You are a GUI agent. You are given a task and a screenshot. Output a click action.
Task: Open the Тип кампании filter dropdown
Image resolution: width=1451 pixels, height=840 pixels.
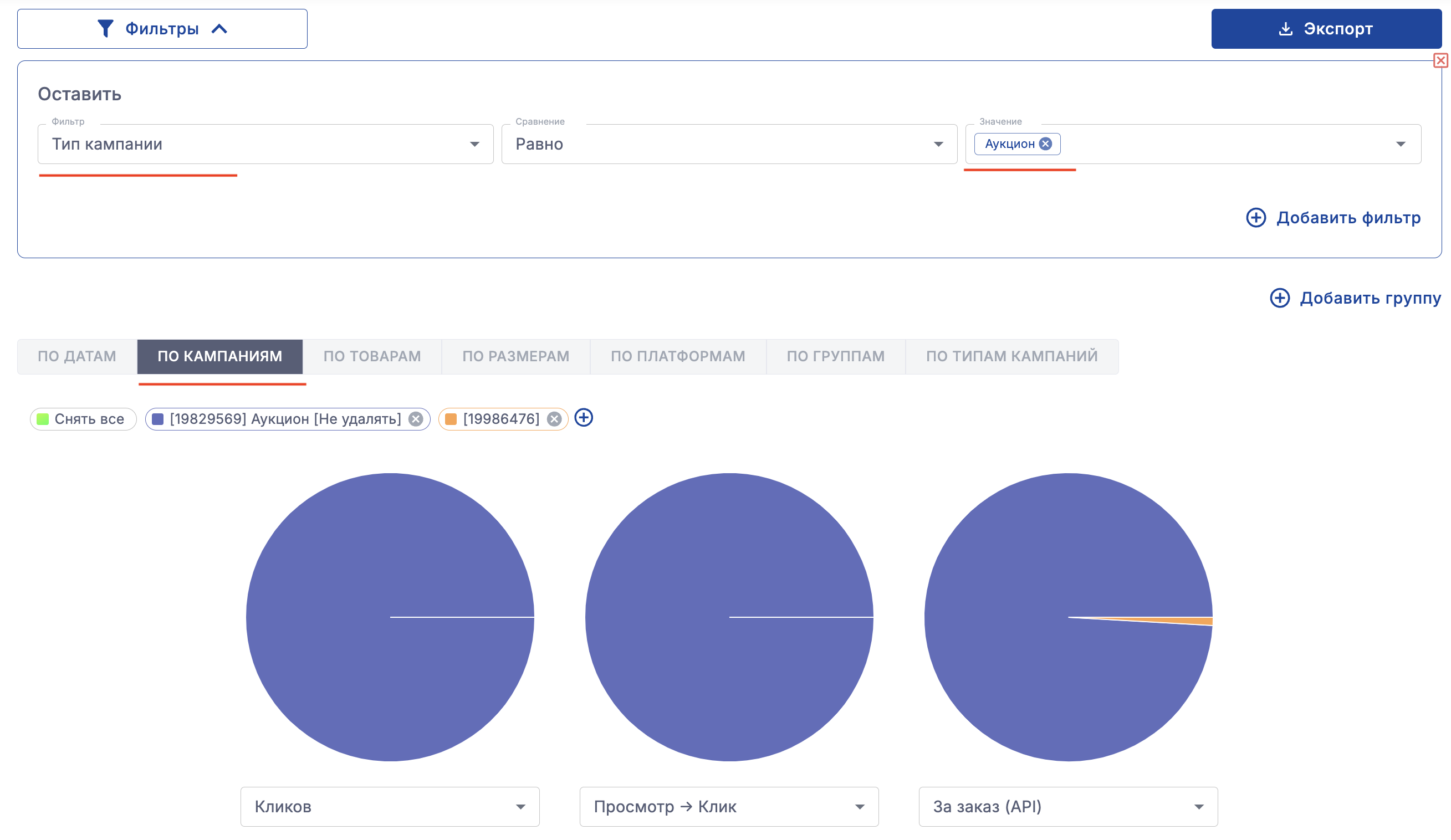coord(265,144)
